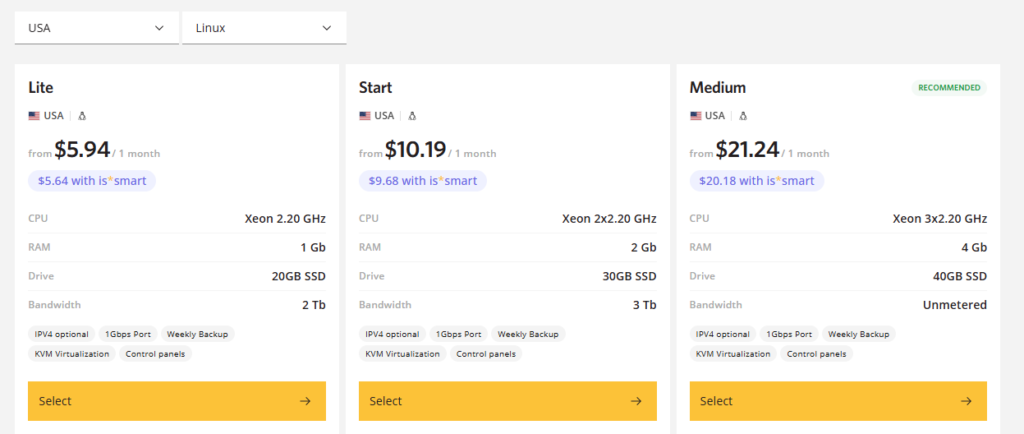
Task: Click IPV4 optional tag on Start plan
Action: pyautogui.click(x=392, y=334)
